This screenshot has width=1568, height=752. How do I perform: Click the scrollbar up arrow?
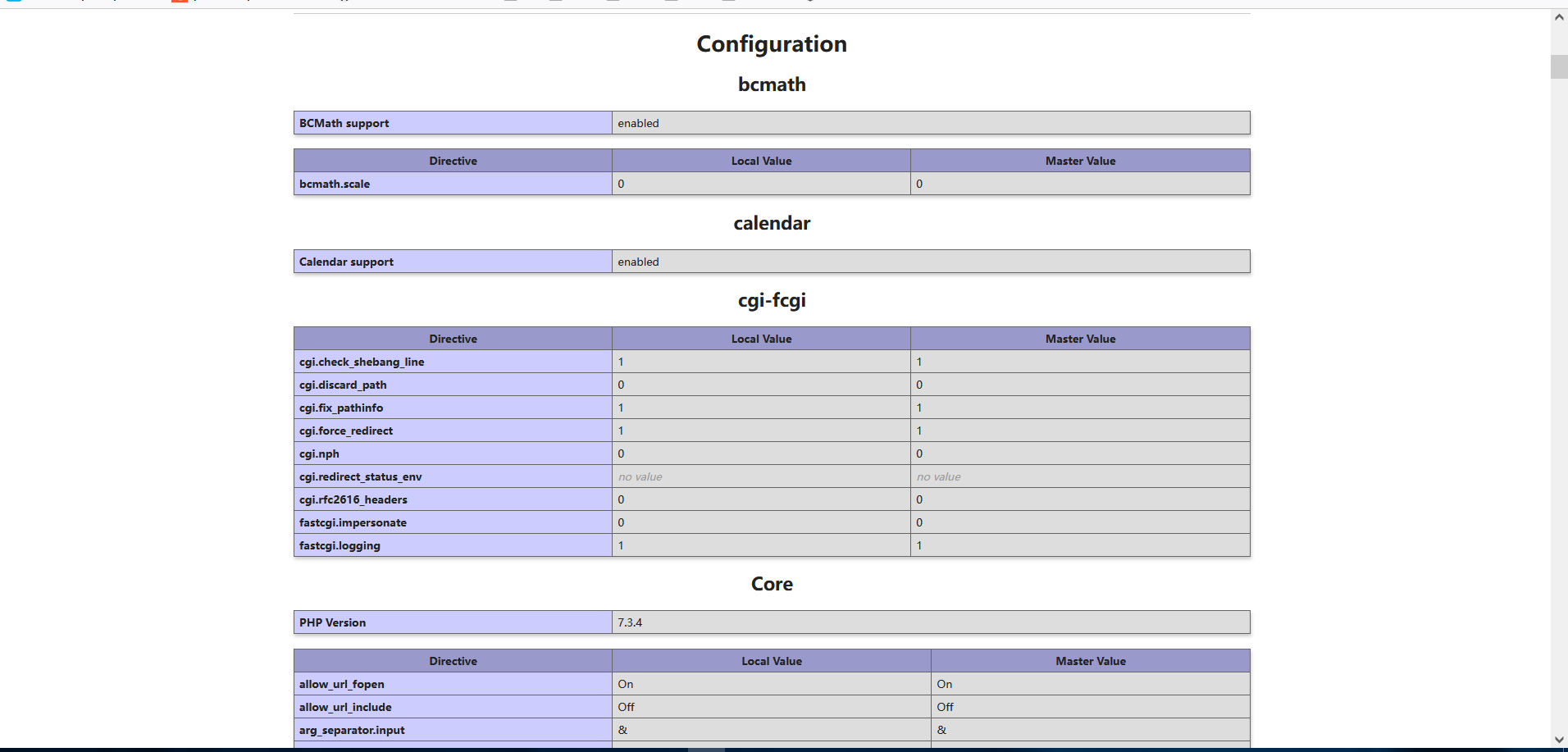1559,16
